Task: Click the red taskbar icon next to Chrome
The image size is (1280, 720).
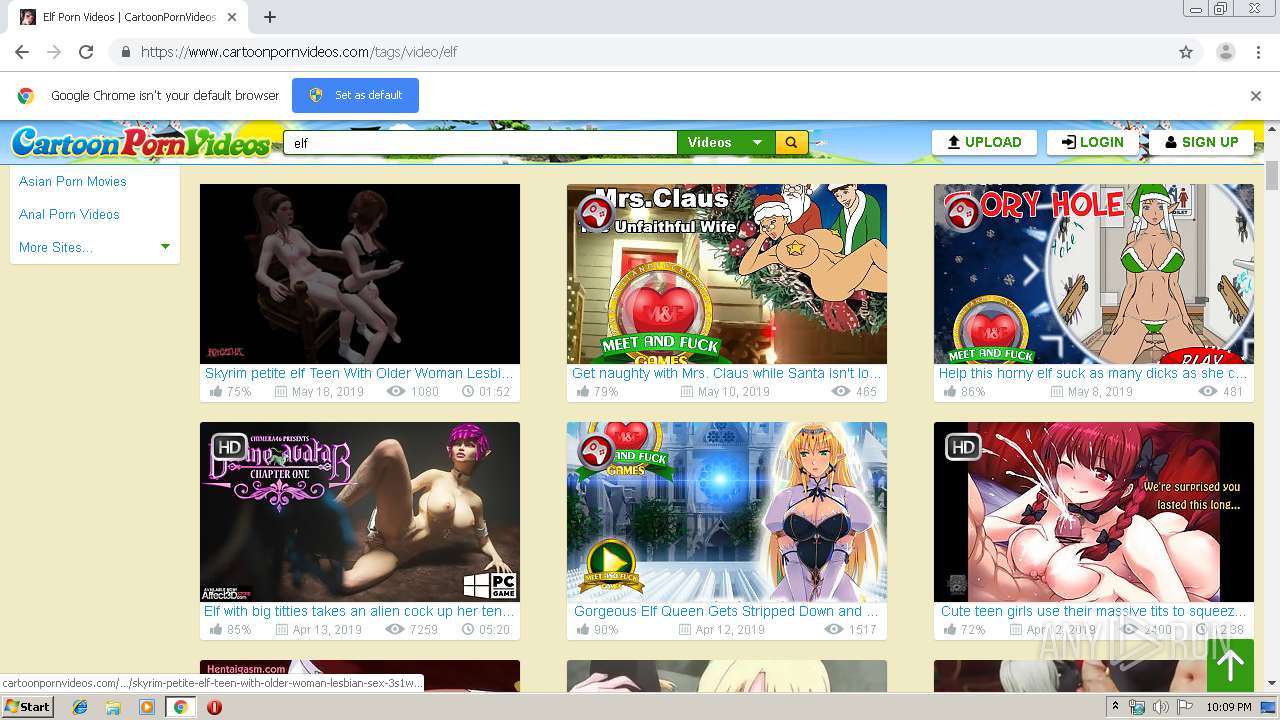Action: [214, 707]
